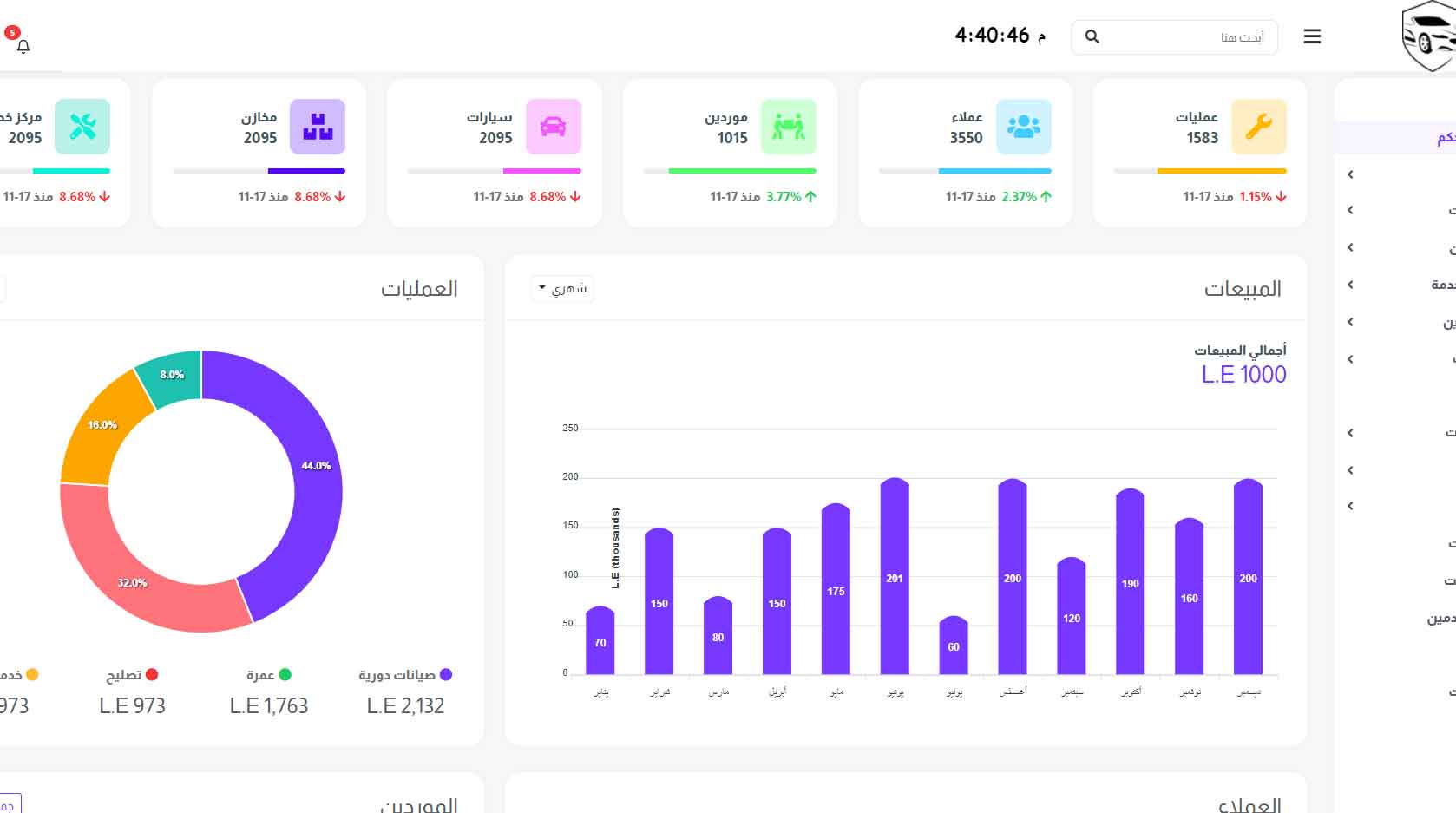This screenshot has height=813, width=1456.
Task: Click the teal tools icon on service center card
Action: pos(82,127)
